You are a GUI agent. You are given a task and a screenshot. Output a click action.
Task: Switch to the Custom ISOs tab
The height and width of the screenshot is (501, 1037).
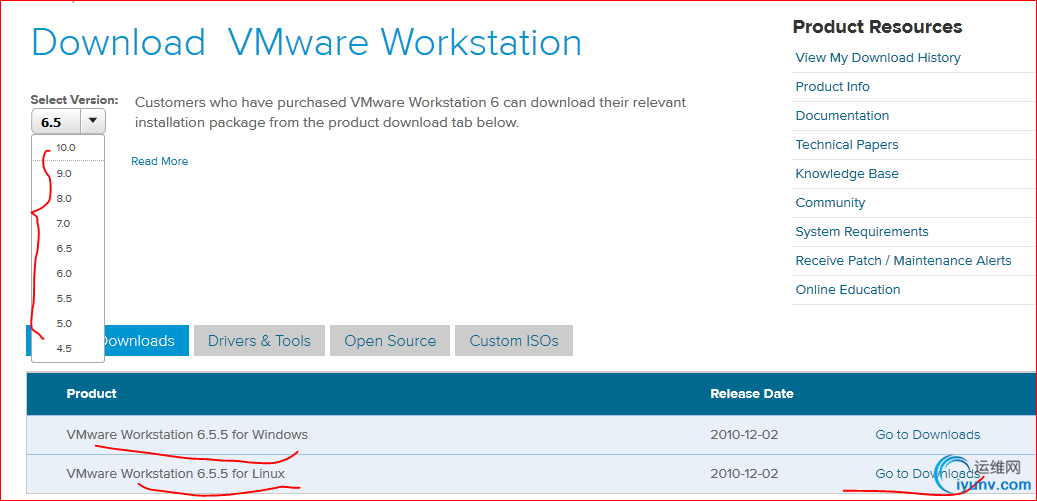click(514, 341)
